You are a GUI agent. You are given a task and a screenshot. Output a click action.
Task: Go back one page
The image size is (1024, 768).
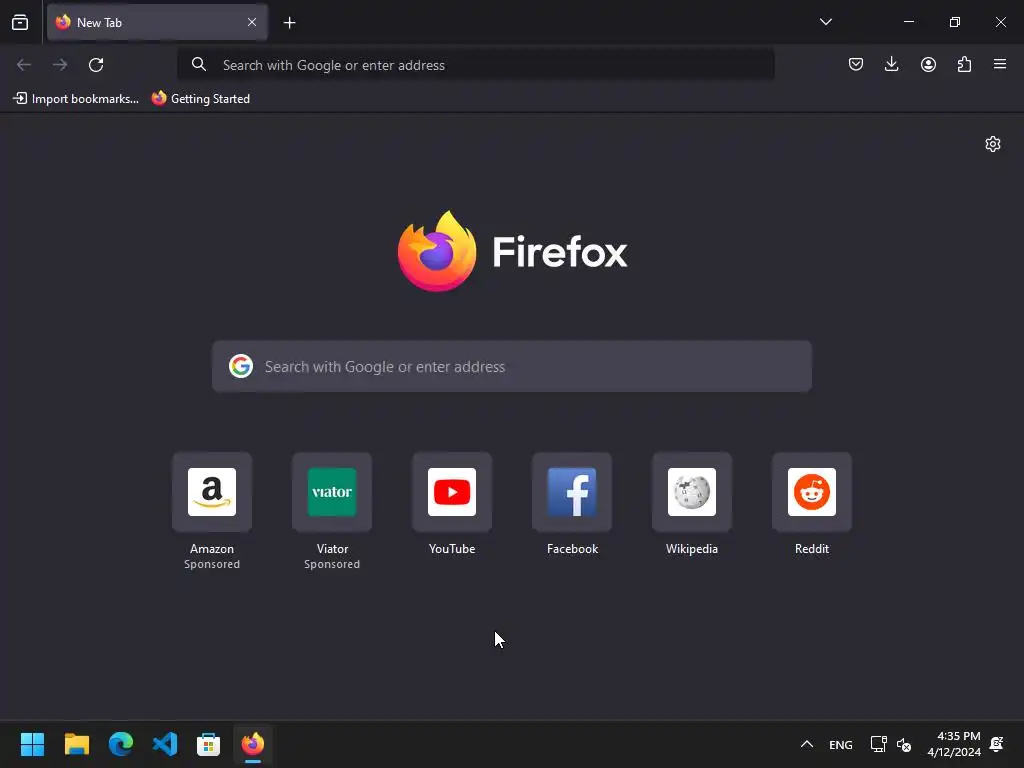(x=24, y=65)
